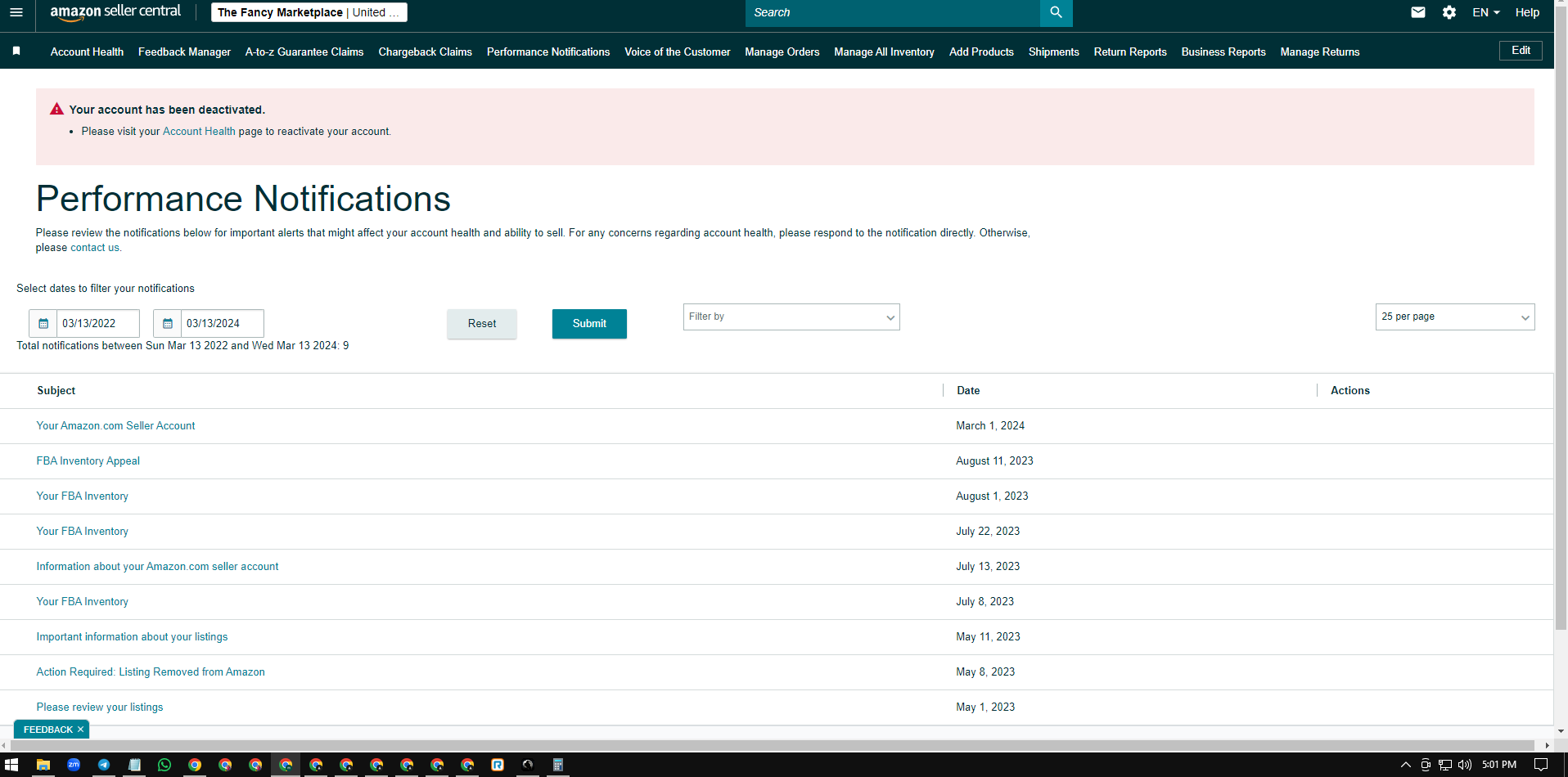Open The Fancy Marketplace account switcher
Screen dimensions: 1568x777
click(x=309, y=12)
